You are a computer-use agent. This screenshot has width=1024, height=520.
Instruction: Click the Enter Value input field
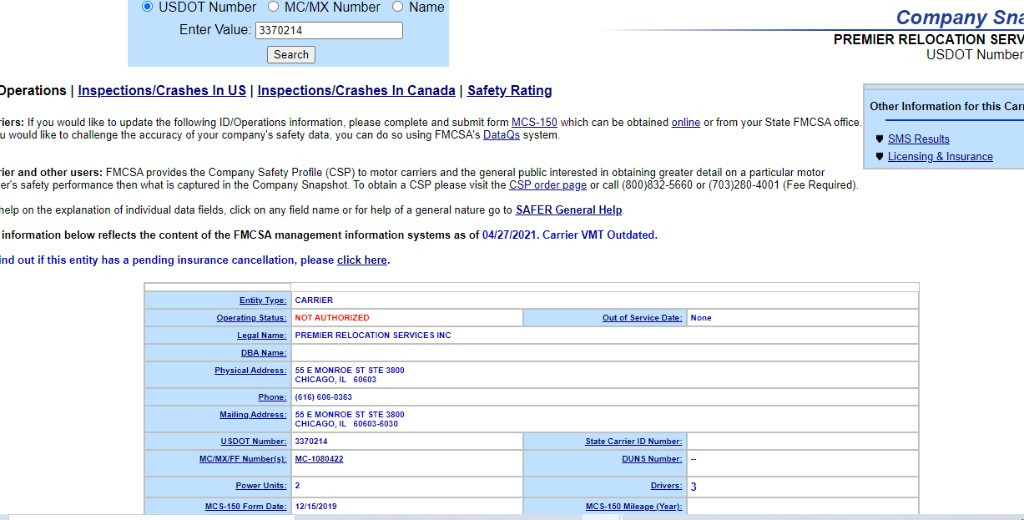pos(329,31)
